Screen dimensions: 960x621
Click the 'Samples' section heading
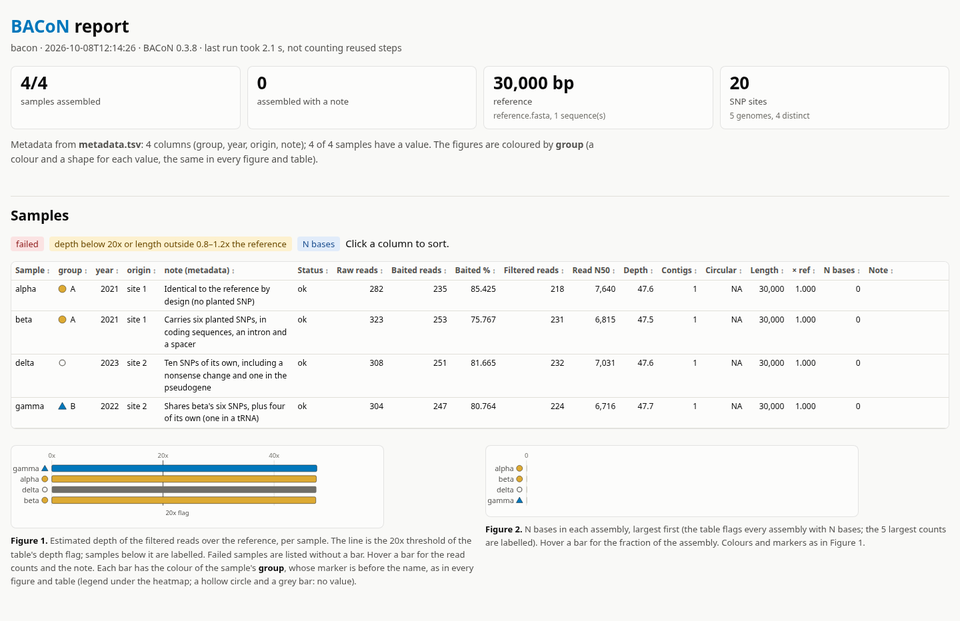[40, 216]
